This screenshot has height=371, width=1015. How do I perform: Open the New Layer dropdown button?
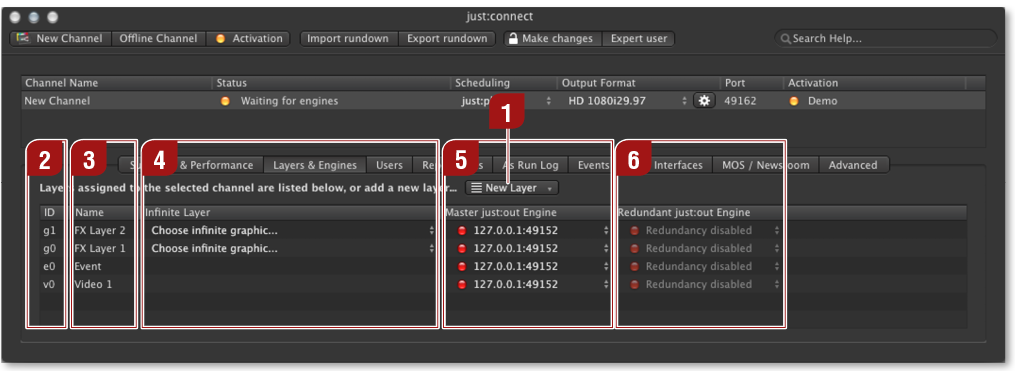[512, 188]
